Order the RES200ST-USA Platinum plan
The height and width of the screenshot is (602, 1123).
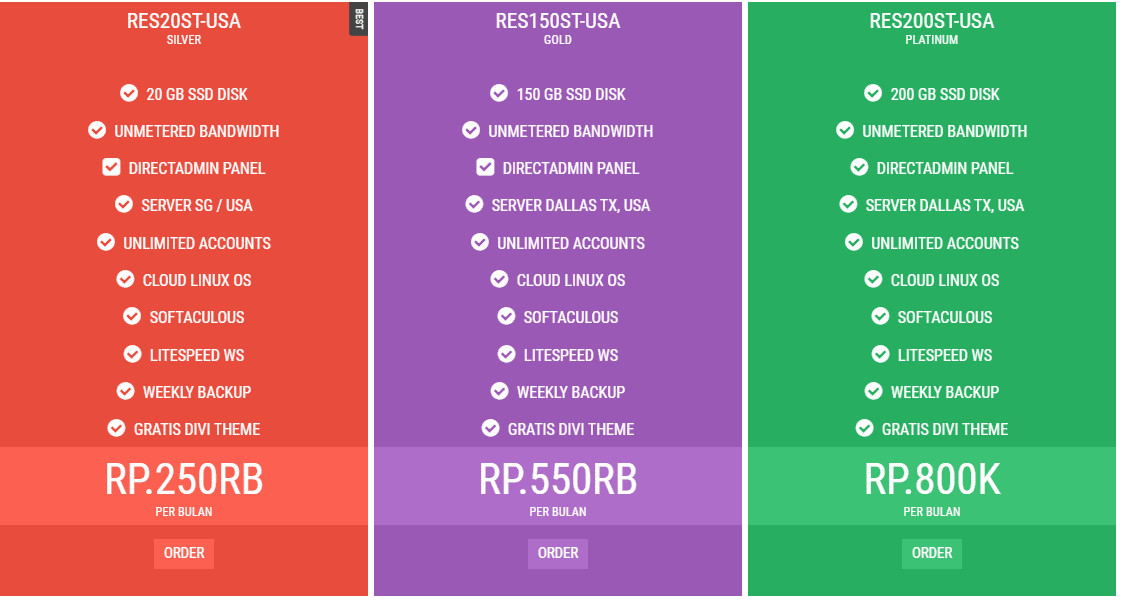(x=932, y=553)
